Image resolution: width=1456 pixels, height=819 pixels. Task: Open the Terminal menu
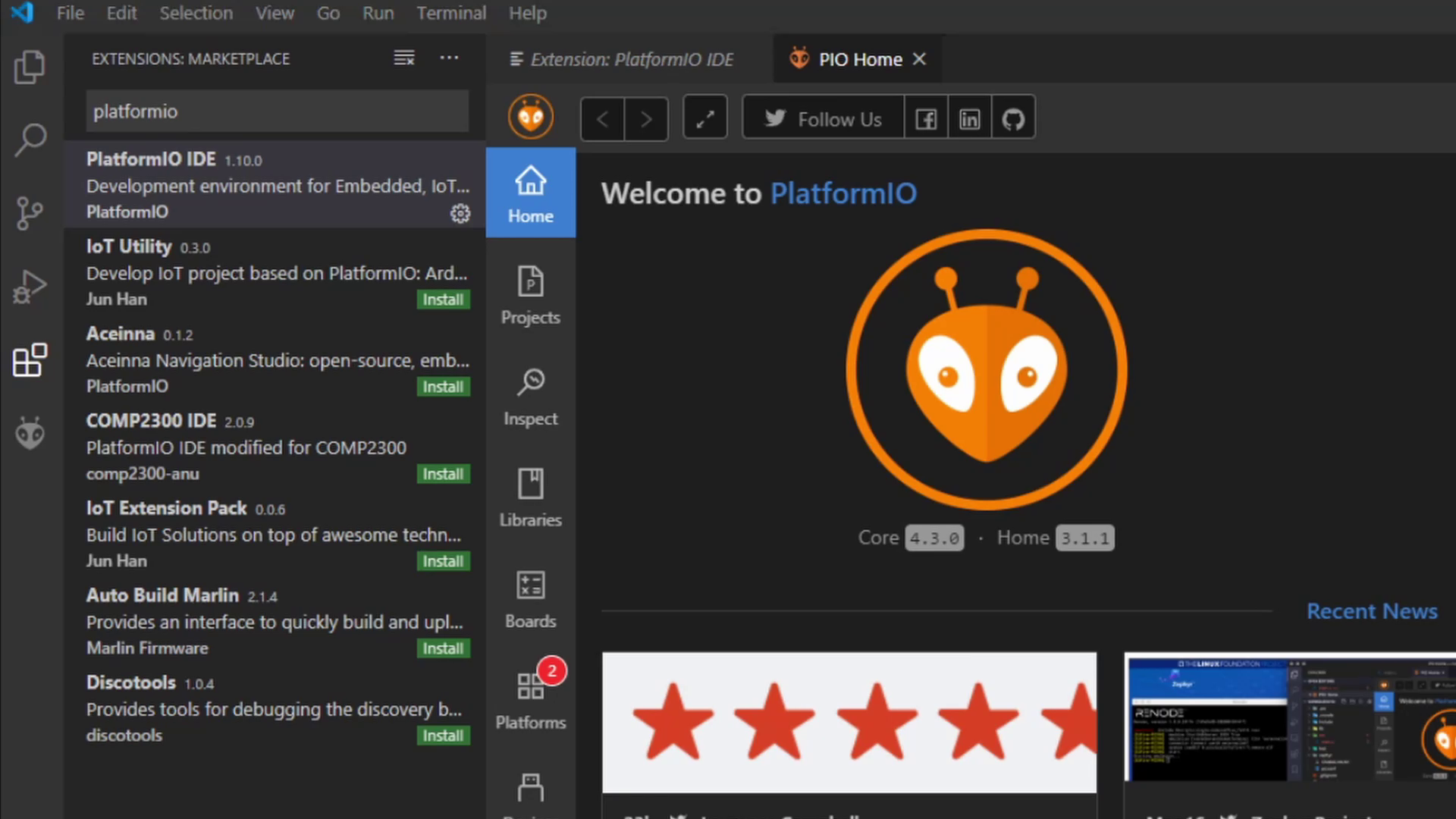coord(450,13)
